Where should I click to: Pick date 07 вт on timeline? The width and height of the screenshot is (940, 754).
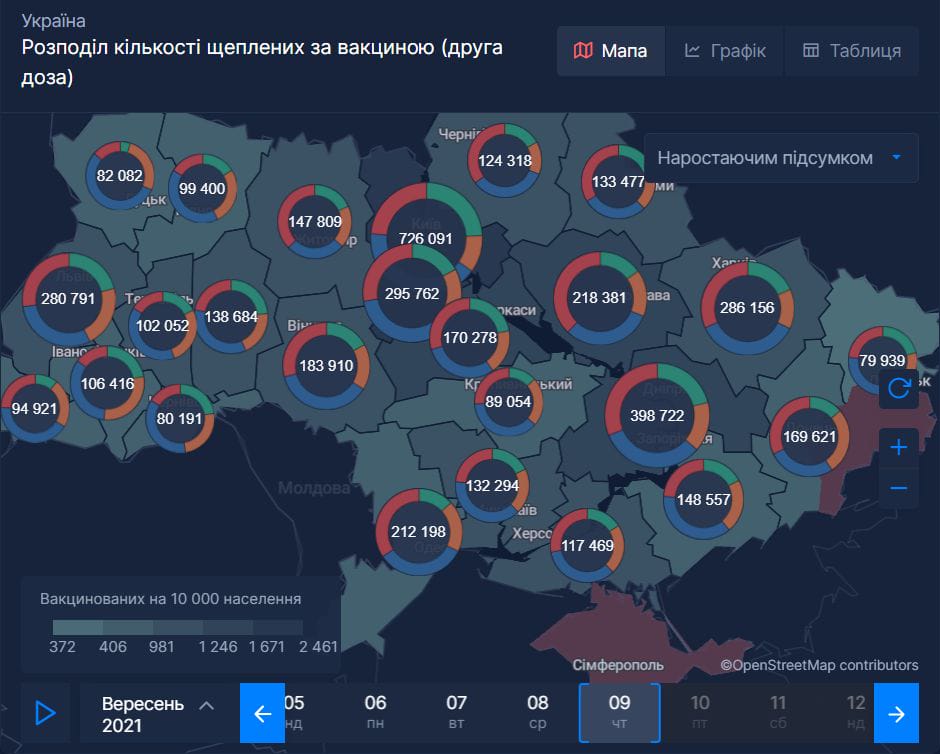point(456,712)
